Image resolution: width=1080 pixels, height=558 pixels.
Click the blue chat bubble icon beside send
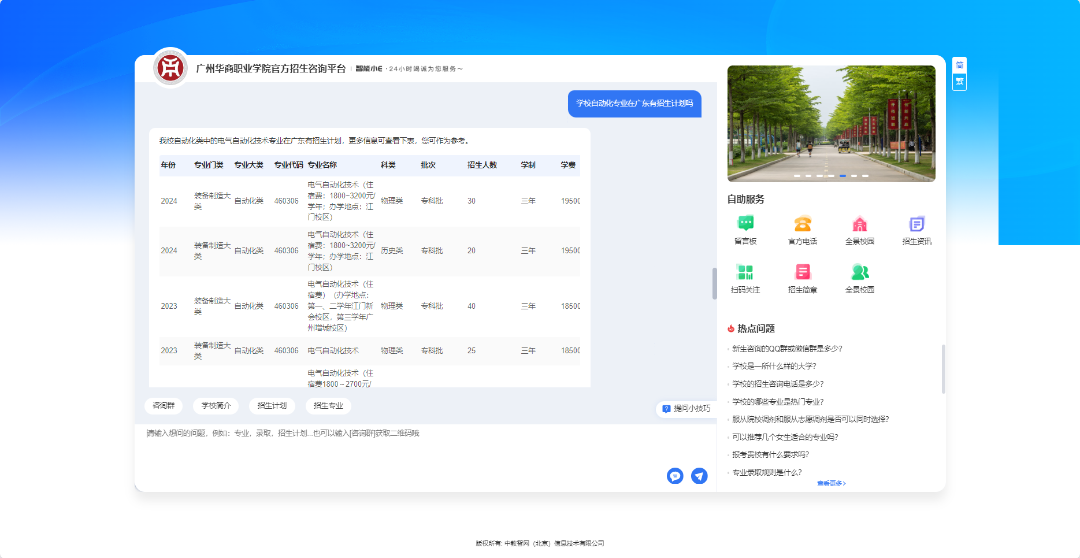(x=675, y=476)
